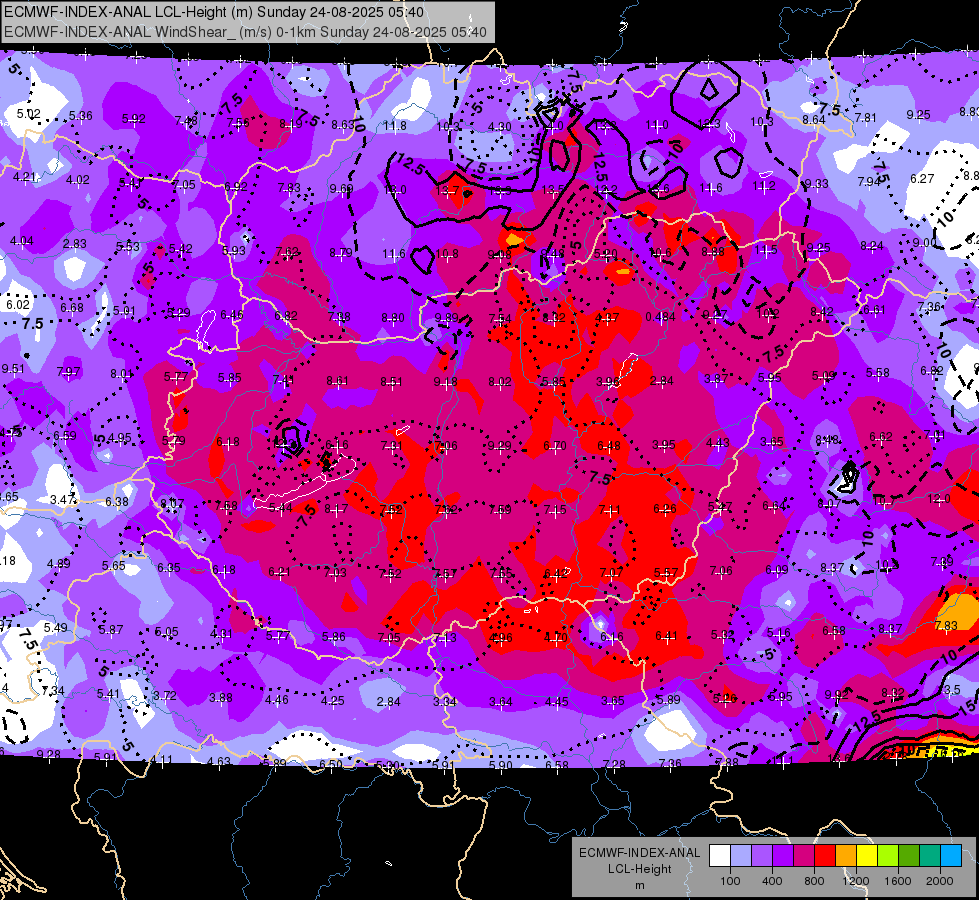The image size is (979, 900).
Task: Select the grid value 8.79
Action: point(341,253)
